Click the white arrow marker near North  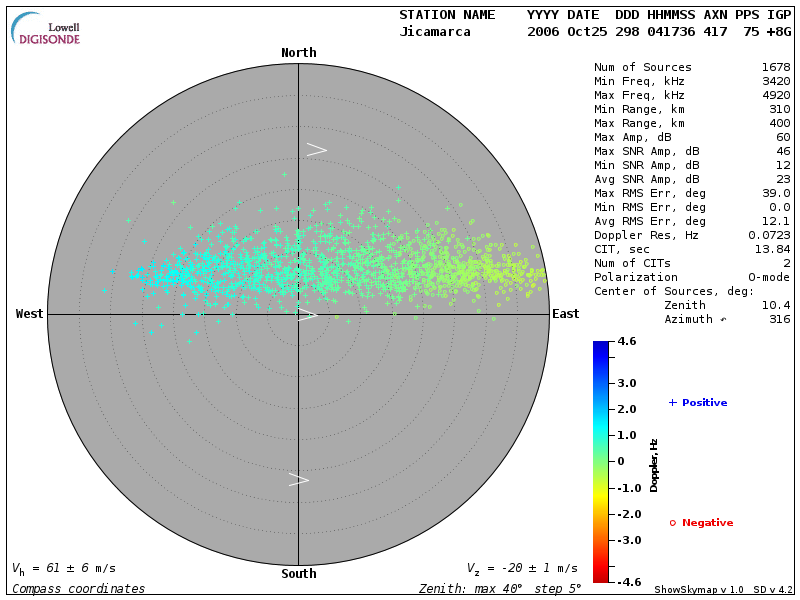tap(316, 149)
